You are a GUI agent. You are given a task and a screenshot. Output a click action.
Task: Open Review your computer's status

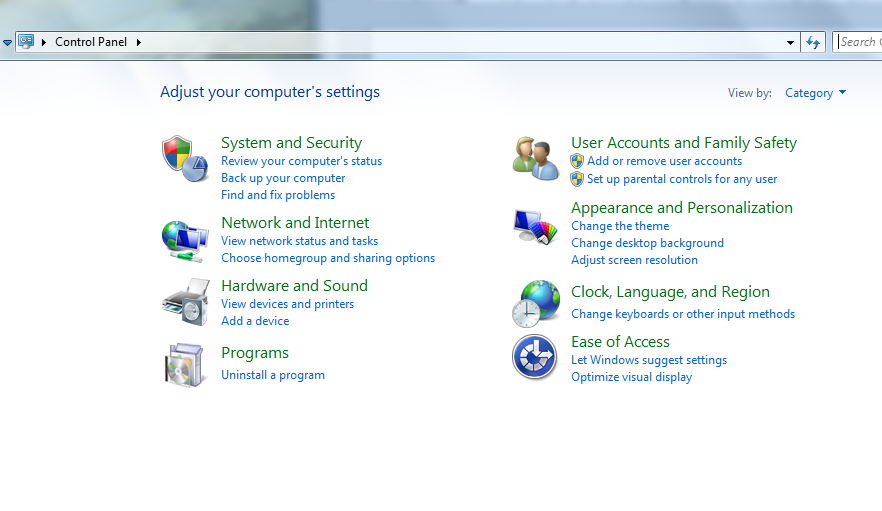pos(302,161)
